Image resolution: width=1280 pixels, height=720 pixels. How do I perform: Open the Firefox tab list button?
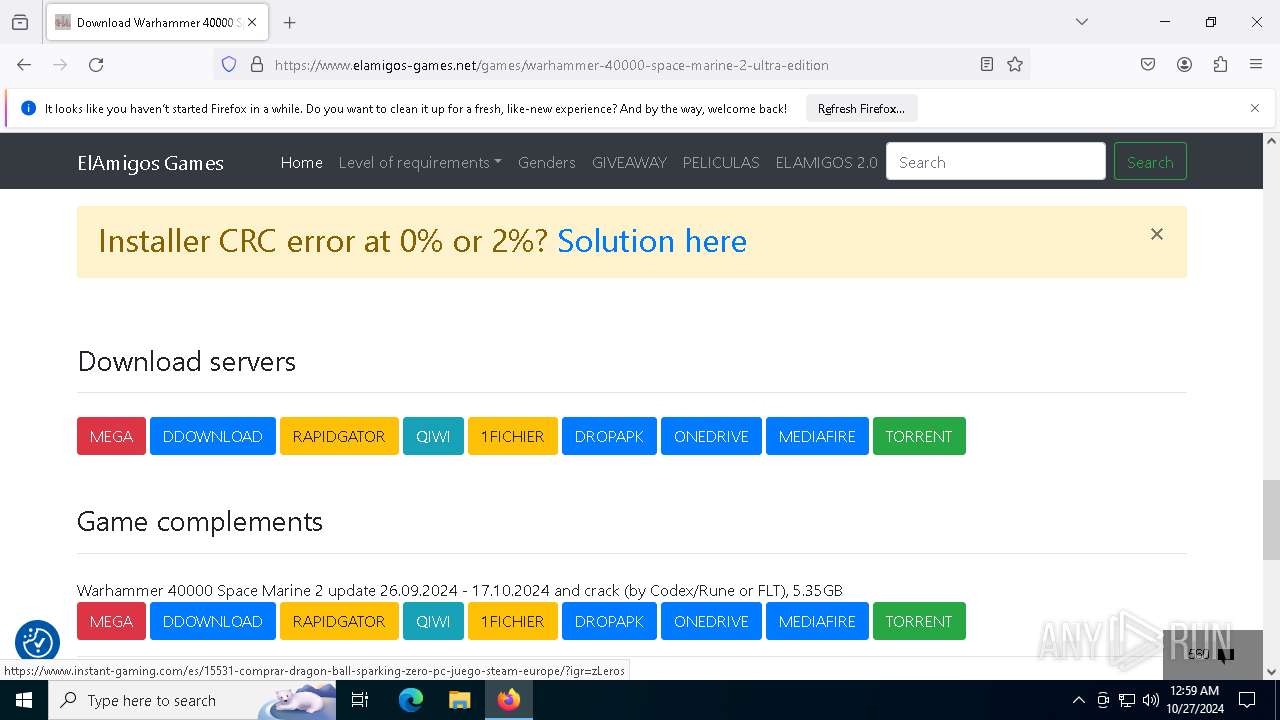[x=20, y=22]
